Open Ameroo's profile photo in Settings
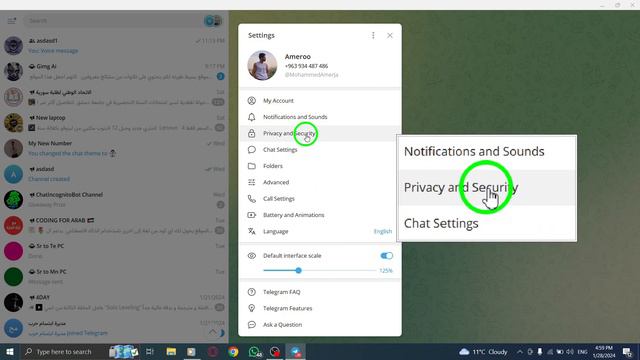Image resolution: width=640 pixels, height=360 pixels. click(262, 65)
